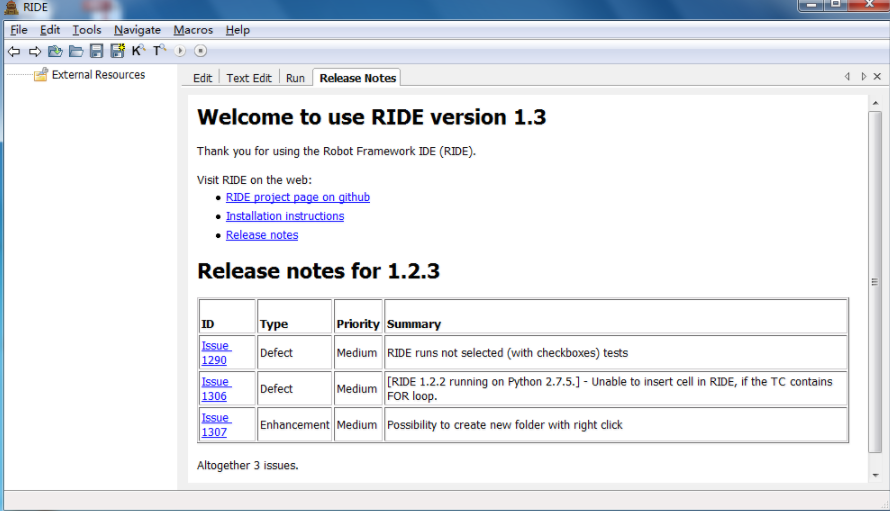Click the 'Release notes for 1.2.3' heading
This screenshot has width=890, height=511.
[x=318, y=271]
